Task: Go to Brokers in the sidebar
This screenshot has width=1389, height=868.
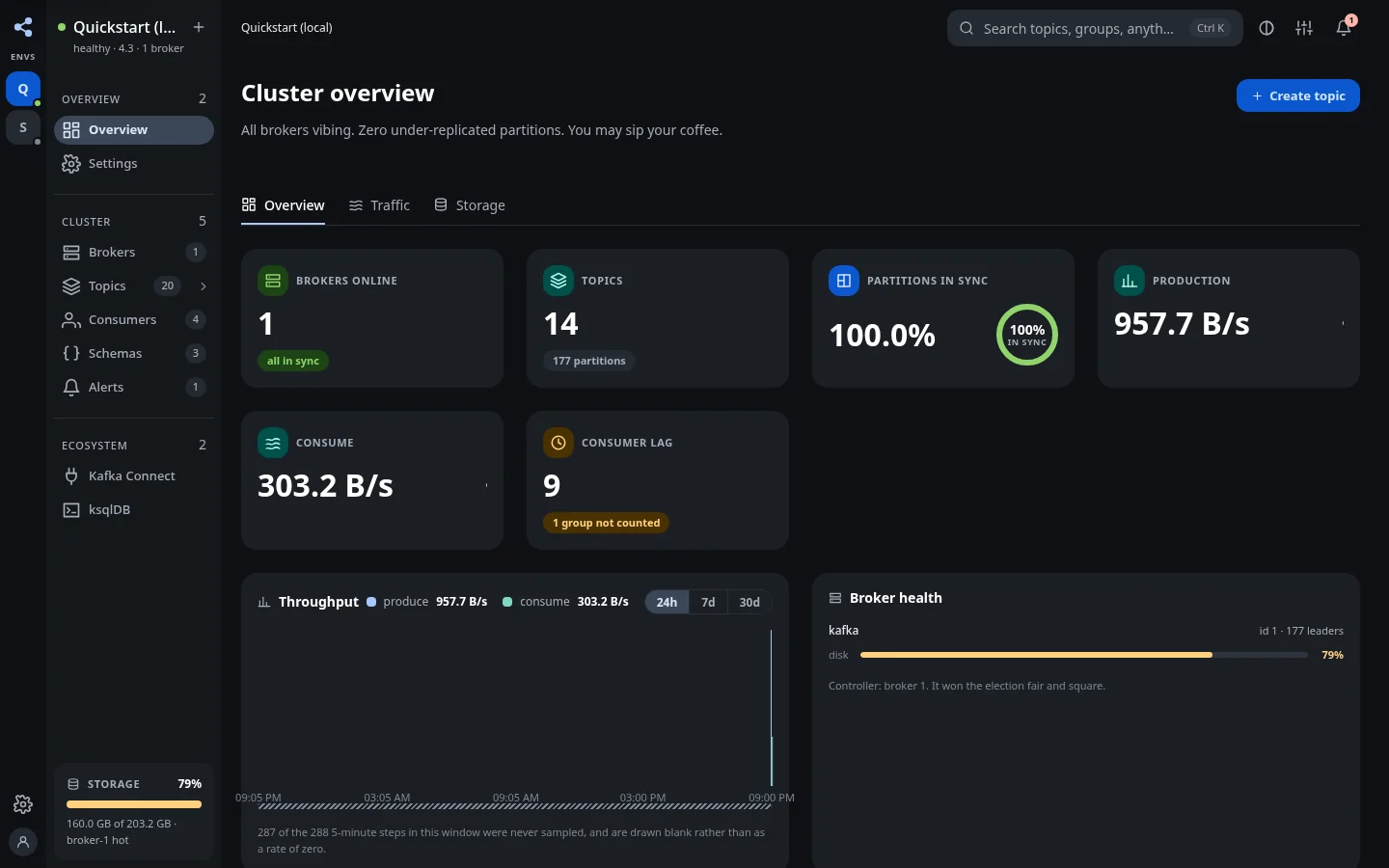Action: (134, 253)
